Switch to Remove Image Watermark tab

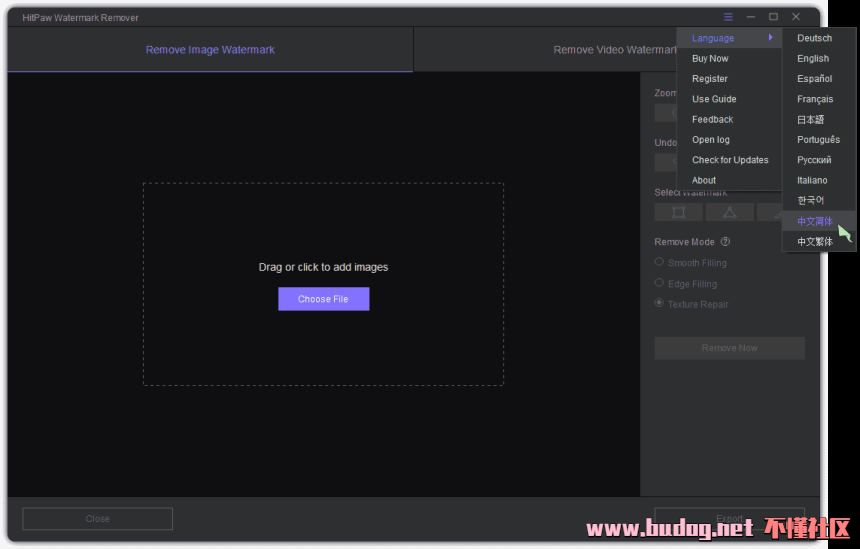pyautogui.click(x=210, y=50)
